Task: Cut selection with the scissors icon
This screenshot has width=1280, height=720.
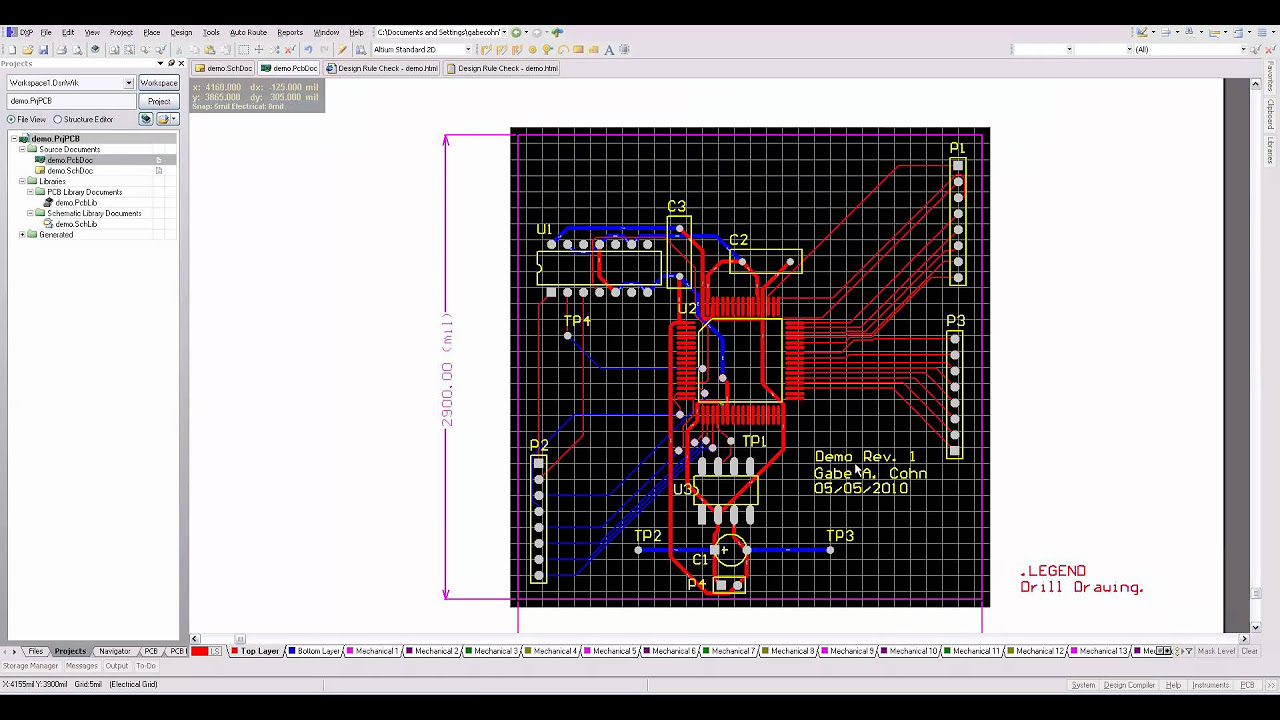Action: point(179,49)
